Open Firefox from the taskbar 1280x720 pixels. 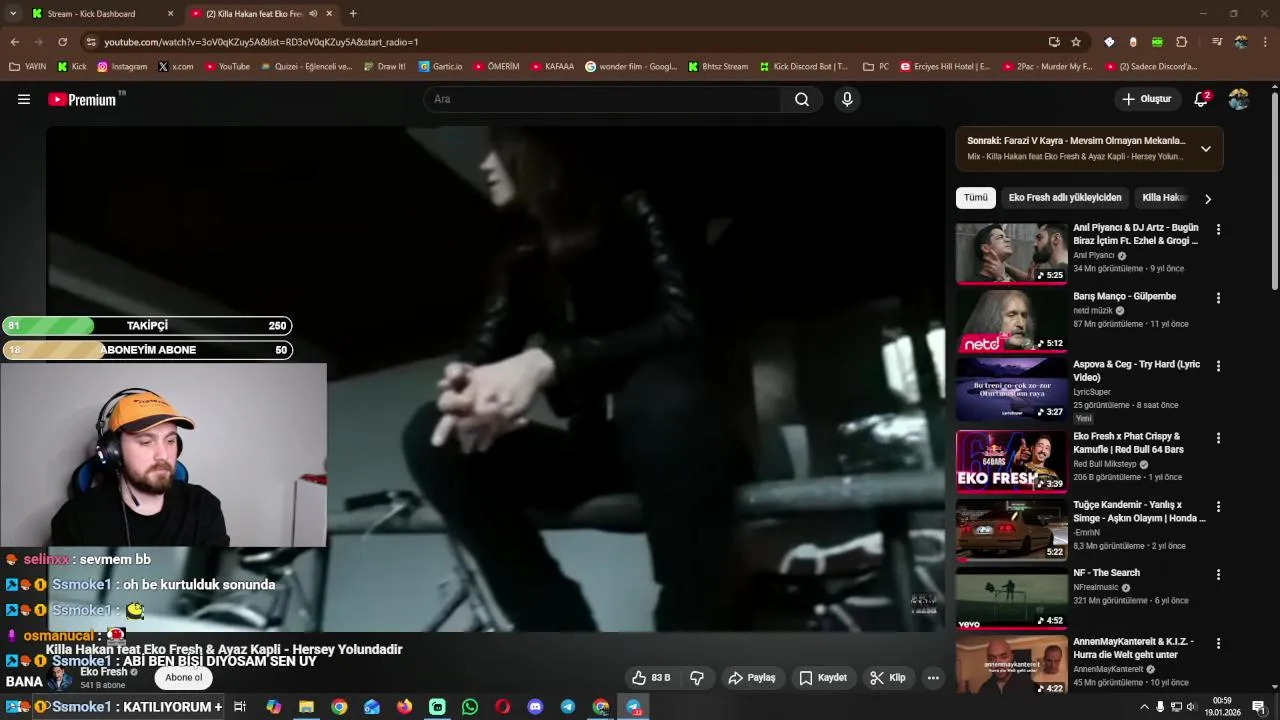404,707
